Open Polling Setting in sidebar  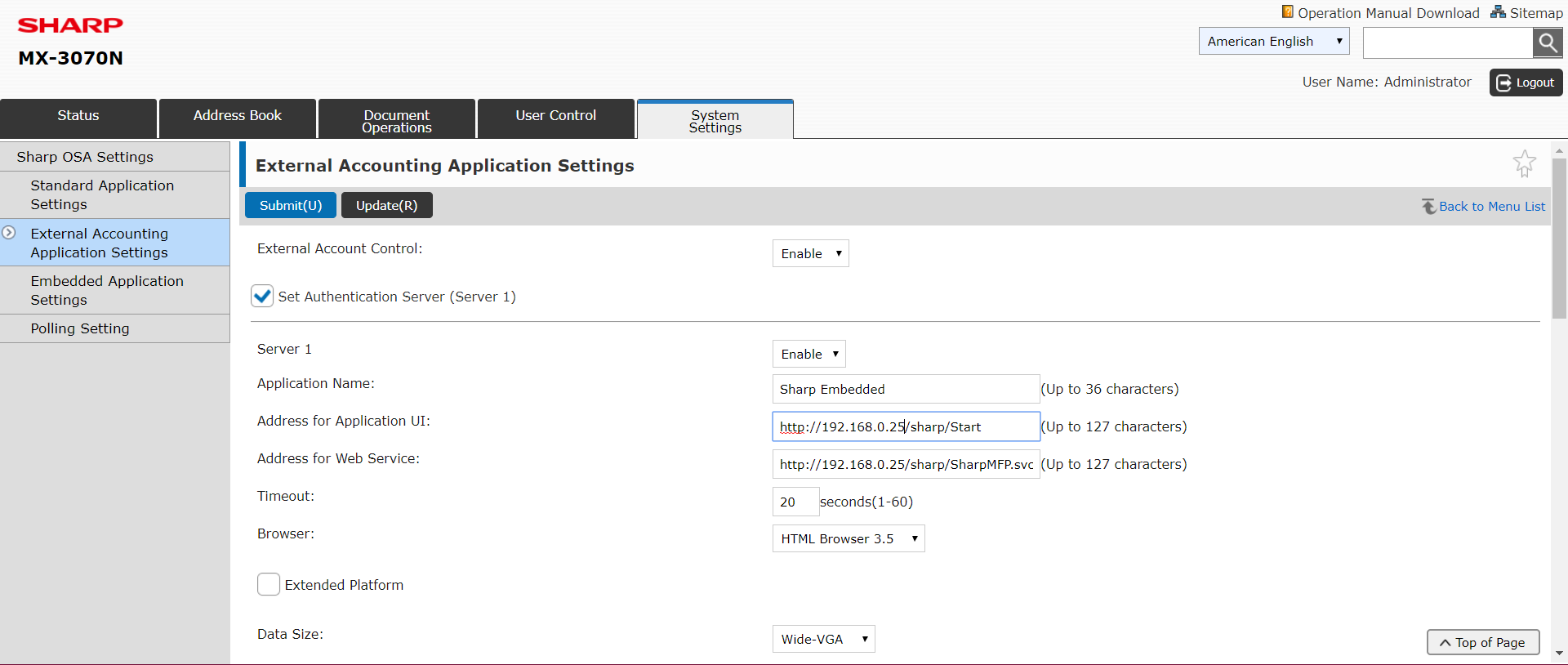(114, 328)
